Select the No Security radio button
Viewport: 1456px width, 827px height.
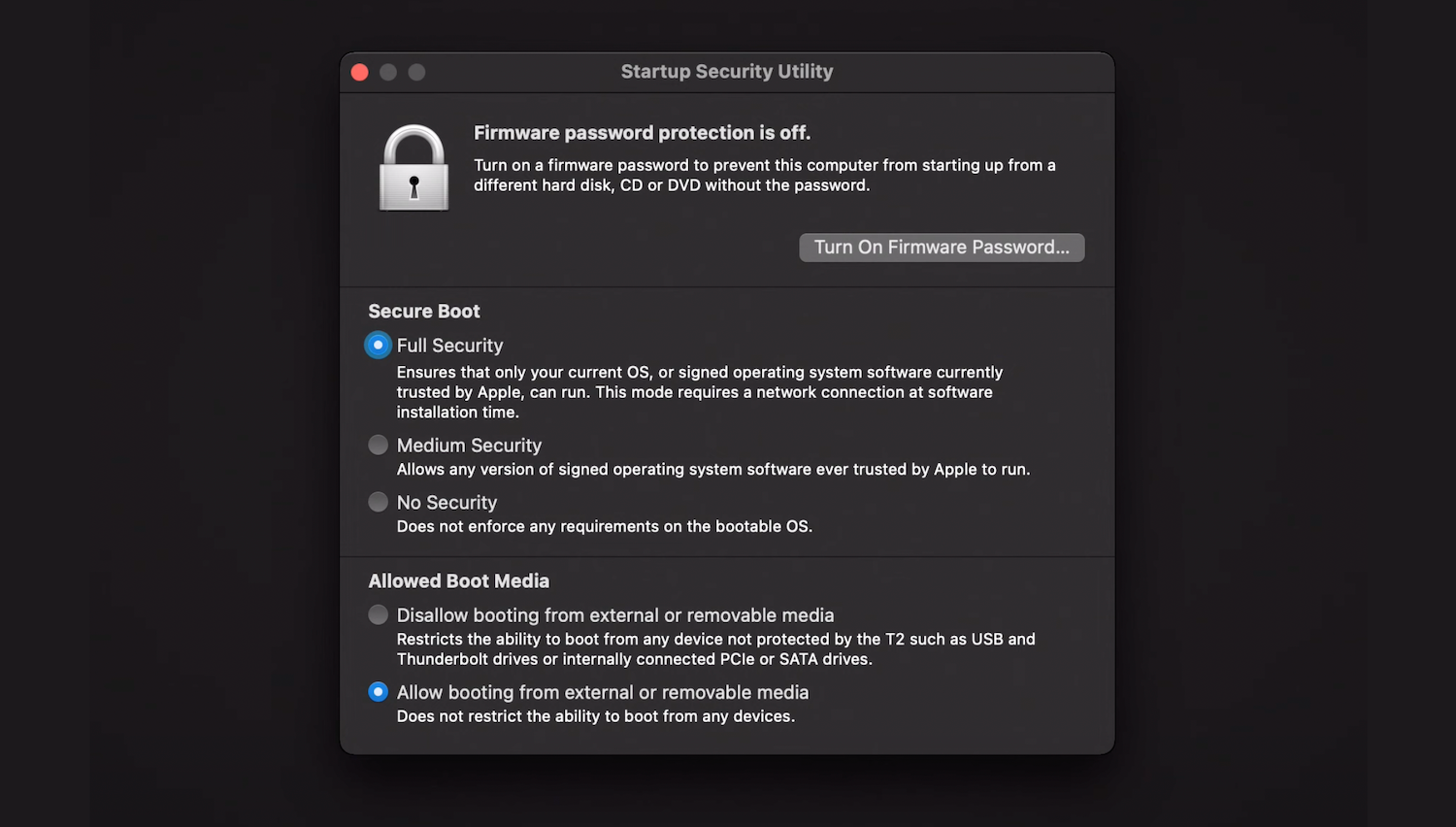378,502
